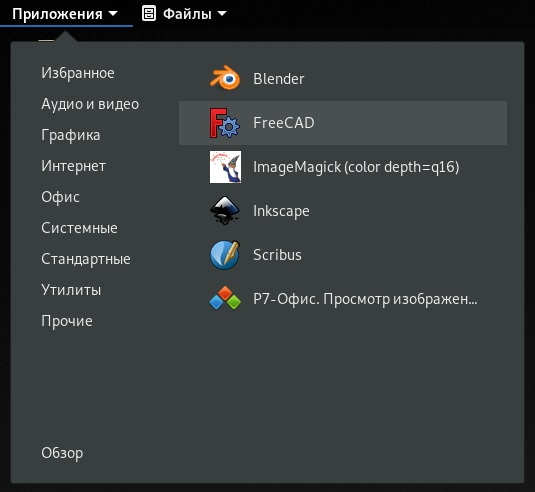Open the Аудио и видео category
Image resolution: width=535 pixels, height=492 pixels.
pos(90,104)
